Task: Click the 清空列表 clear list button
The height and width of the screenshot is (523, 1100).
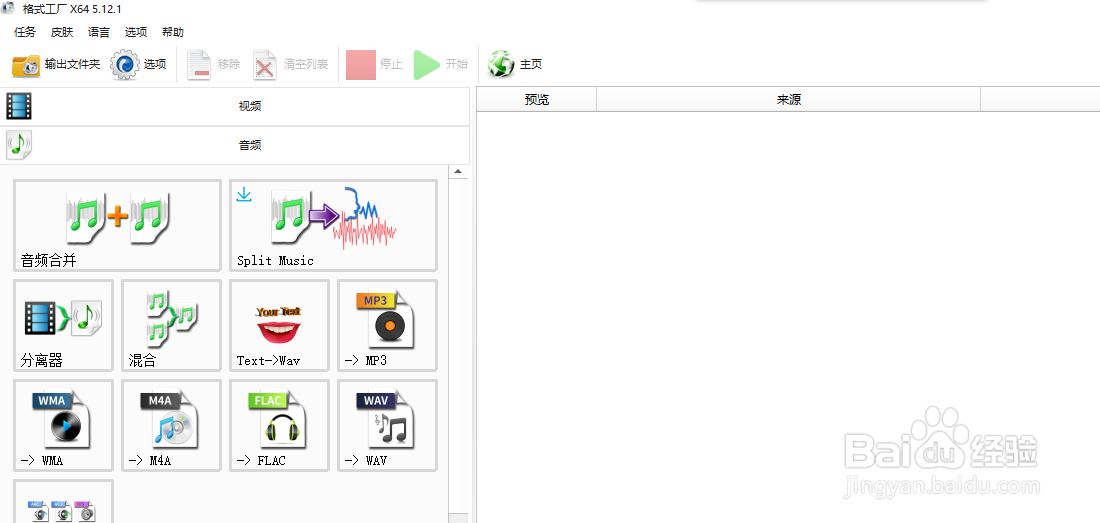Action: [x=290, y=64]
